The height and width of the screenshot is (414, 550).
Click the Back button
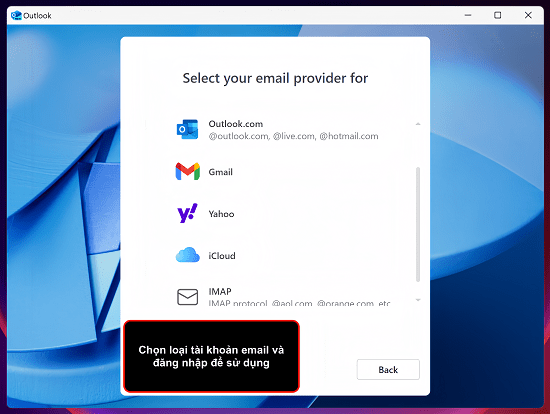coord(388,369)
